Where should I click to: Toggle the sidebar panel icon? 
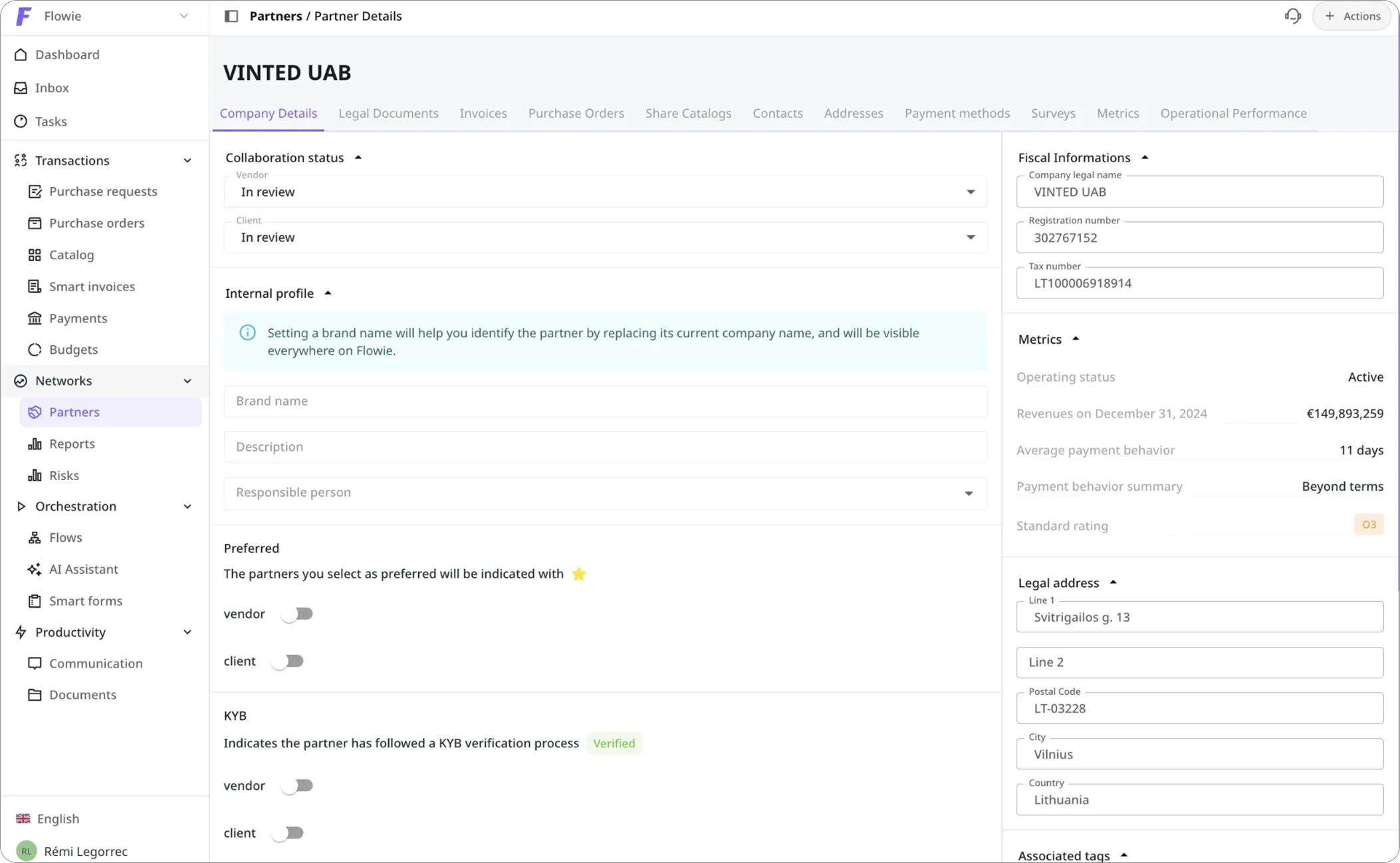point(231,16)
